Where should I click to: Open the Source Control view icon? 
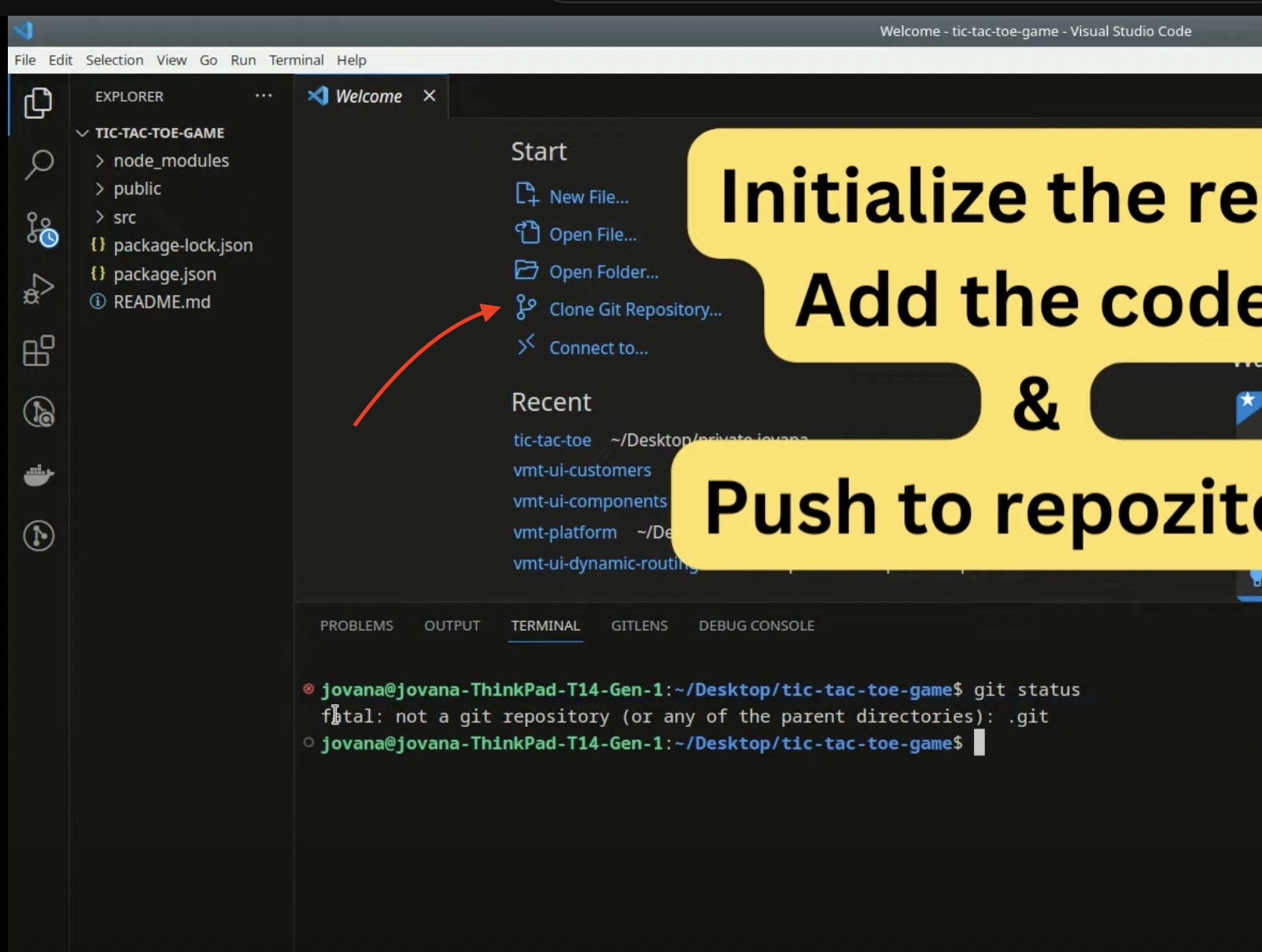pyautogui.click(x=39, y=228)
